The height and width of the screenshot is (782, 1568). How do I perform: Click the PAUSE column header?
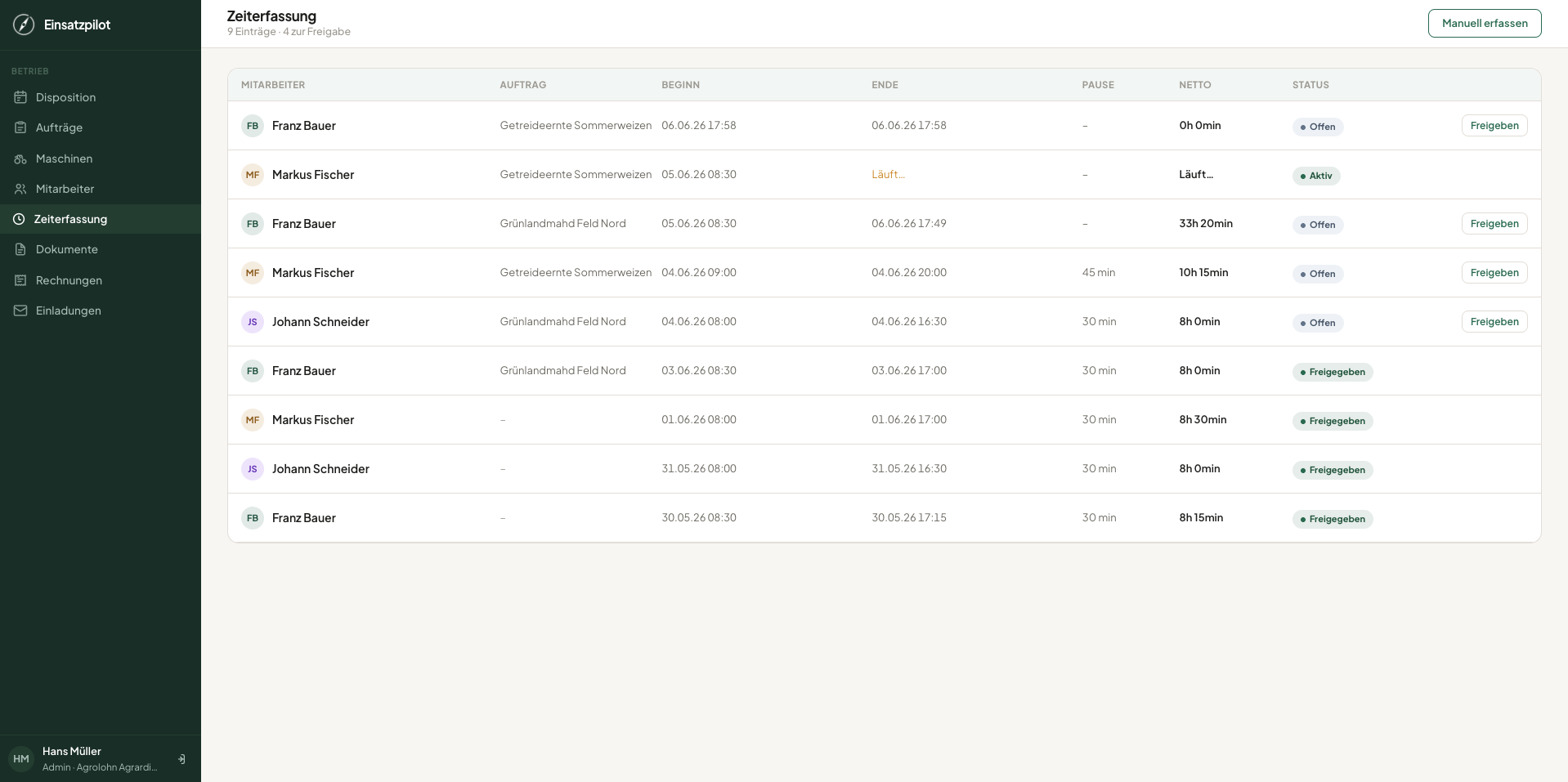point(1098,85)
